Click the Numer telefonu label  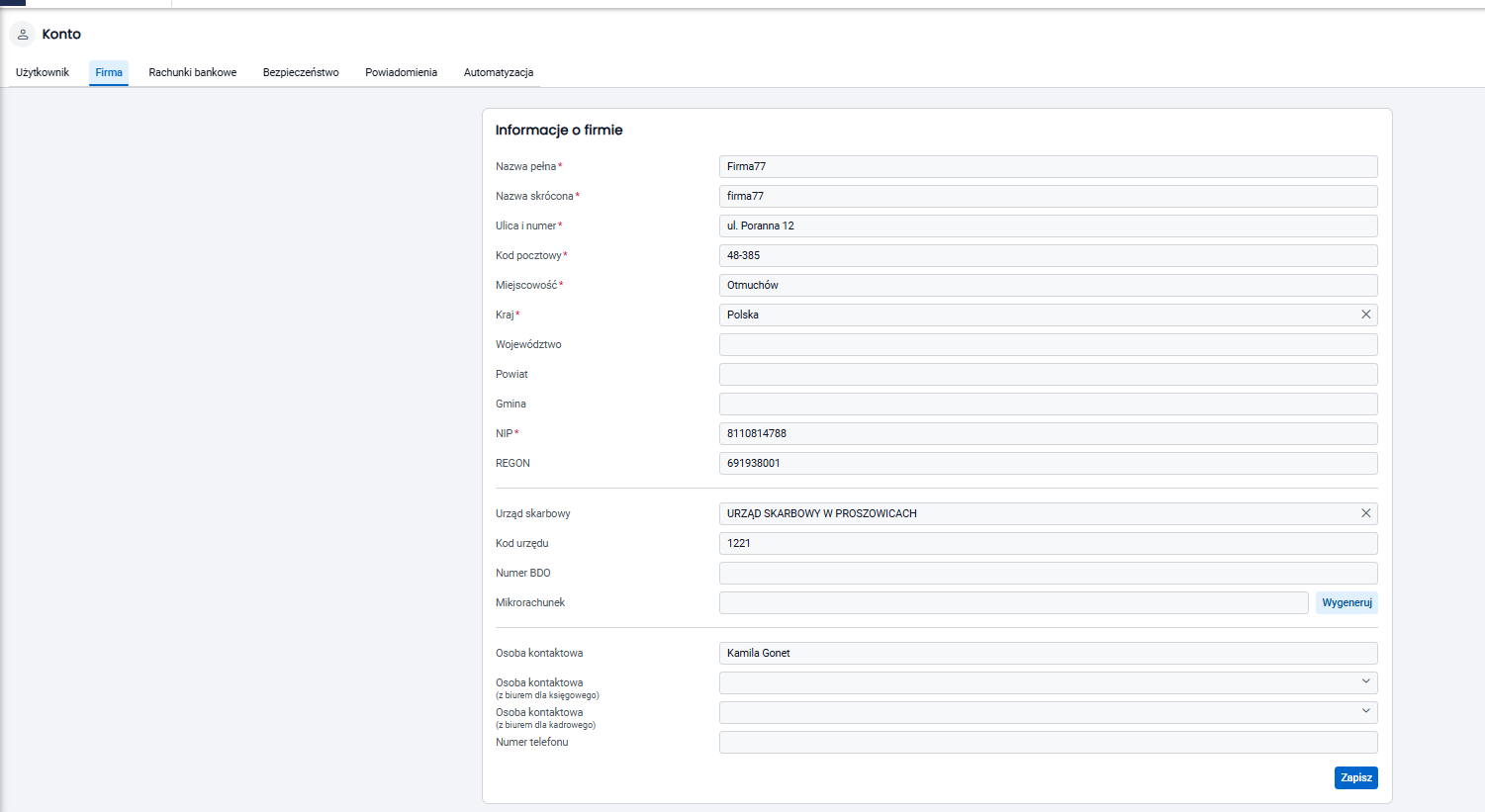[532, 742]
